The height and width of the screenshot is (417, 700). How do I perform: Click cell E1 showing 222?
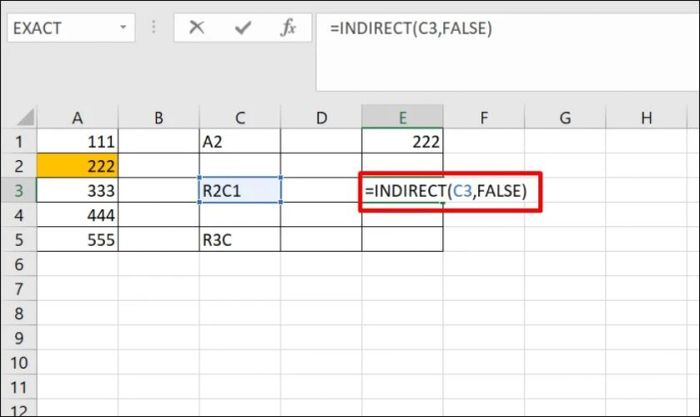tap(403, 142)
